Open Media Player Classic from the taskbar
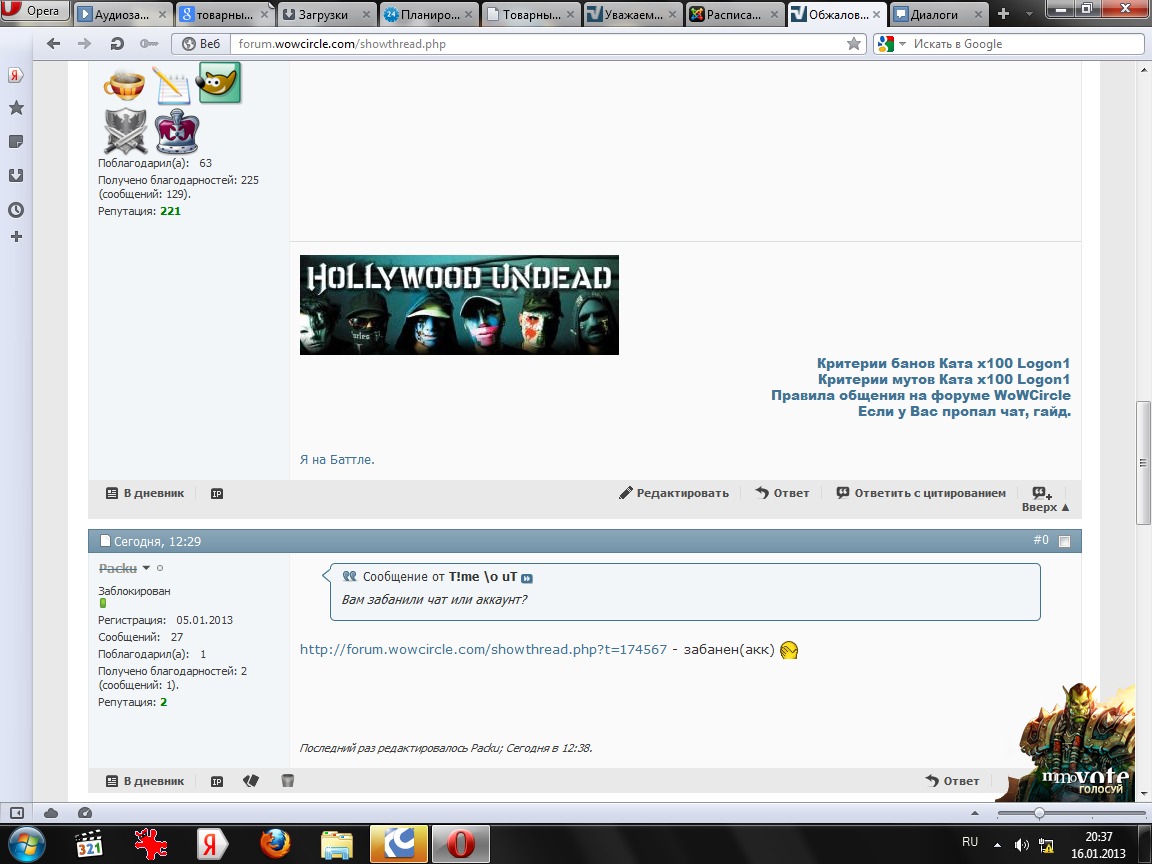The image size is (1152, 864). coord(89,845)
